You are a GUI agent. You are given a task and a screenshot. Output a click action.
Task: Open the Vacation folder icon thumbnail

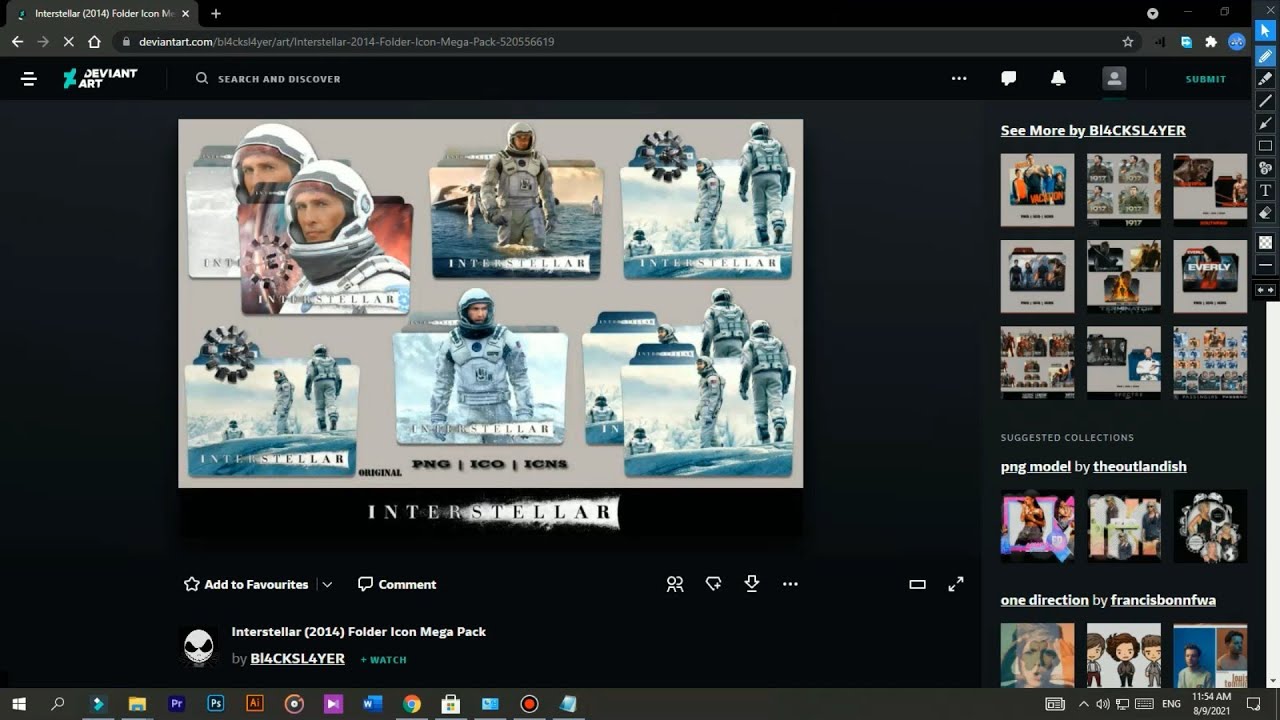pyautogui.click(x=1037, y=190)
